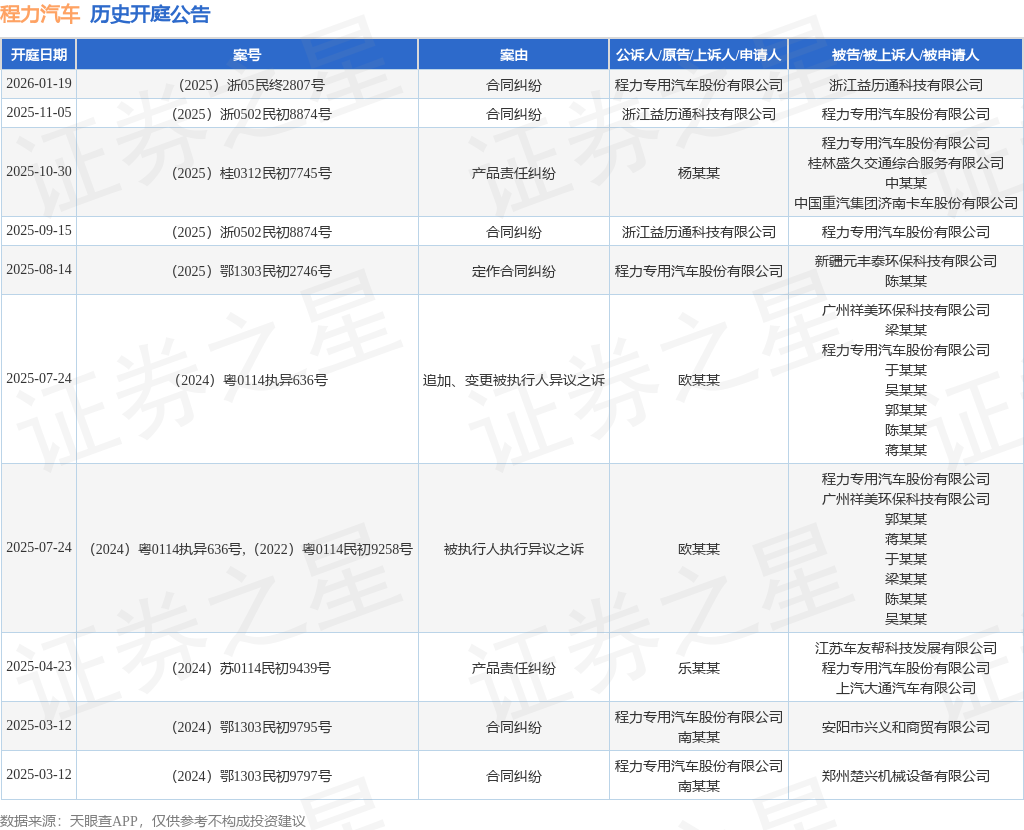The height and width of the screenshot is (830, 1024).
Task: Click the 历史开庭公告 heading
Action: pyautogui.click(x=150, y=14)
